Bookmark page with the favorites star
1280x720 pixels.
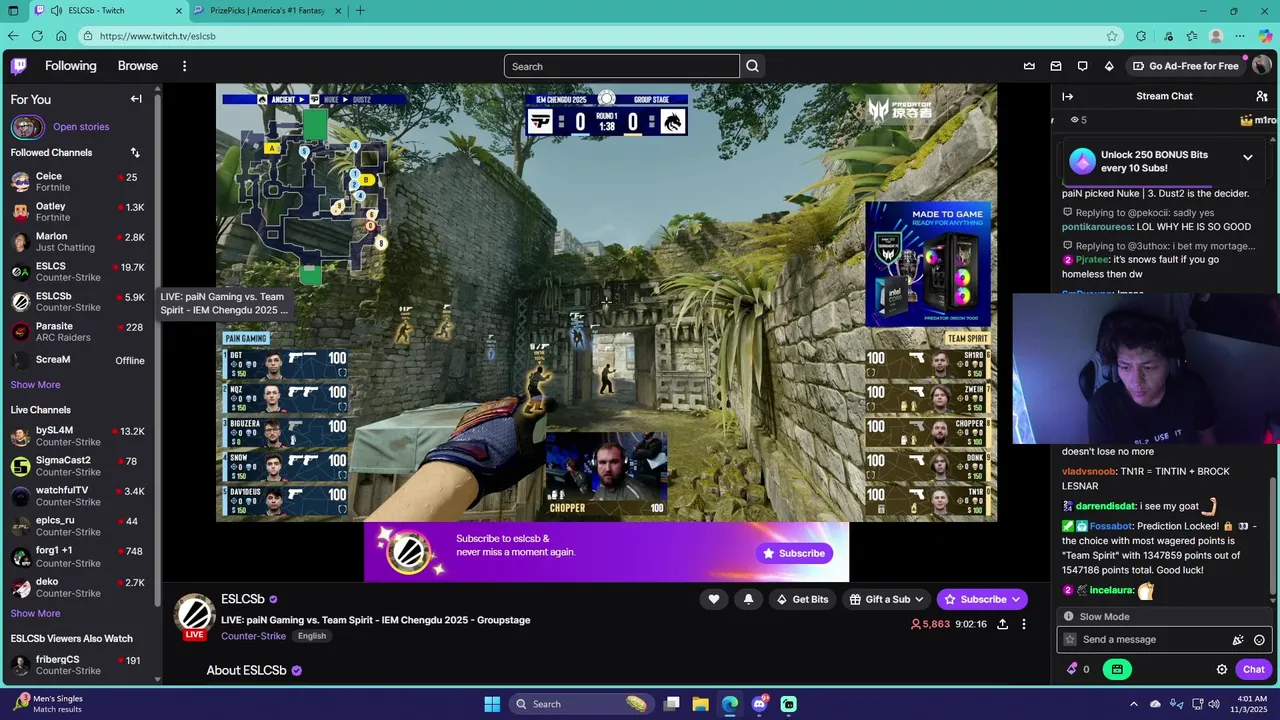click(1112, 36)
